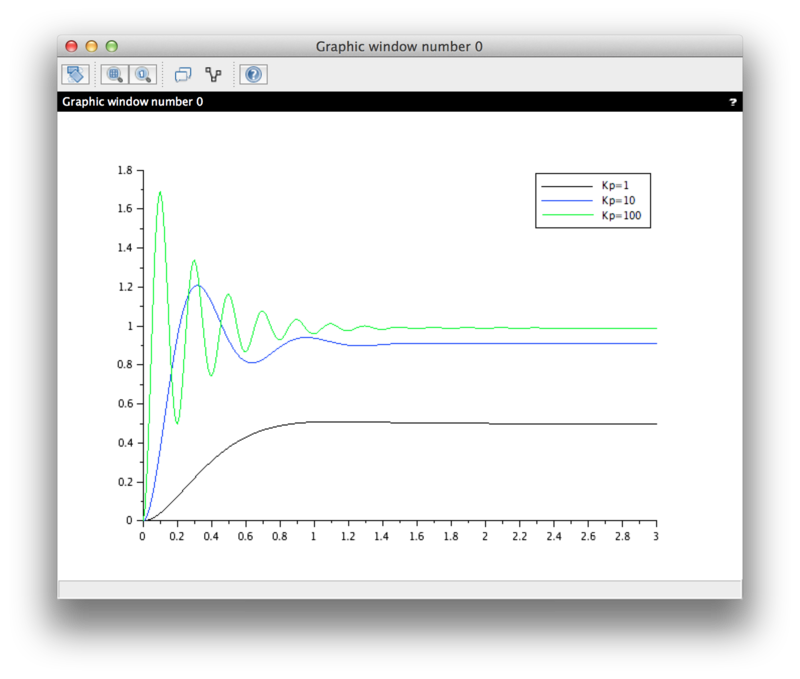Activate the 3D rotation tool

[76, 74]
